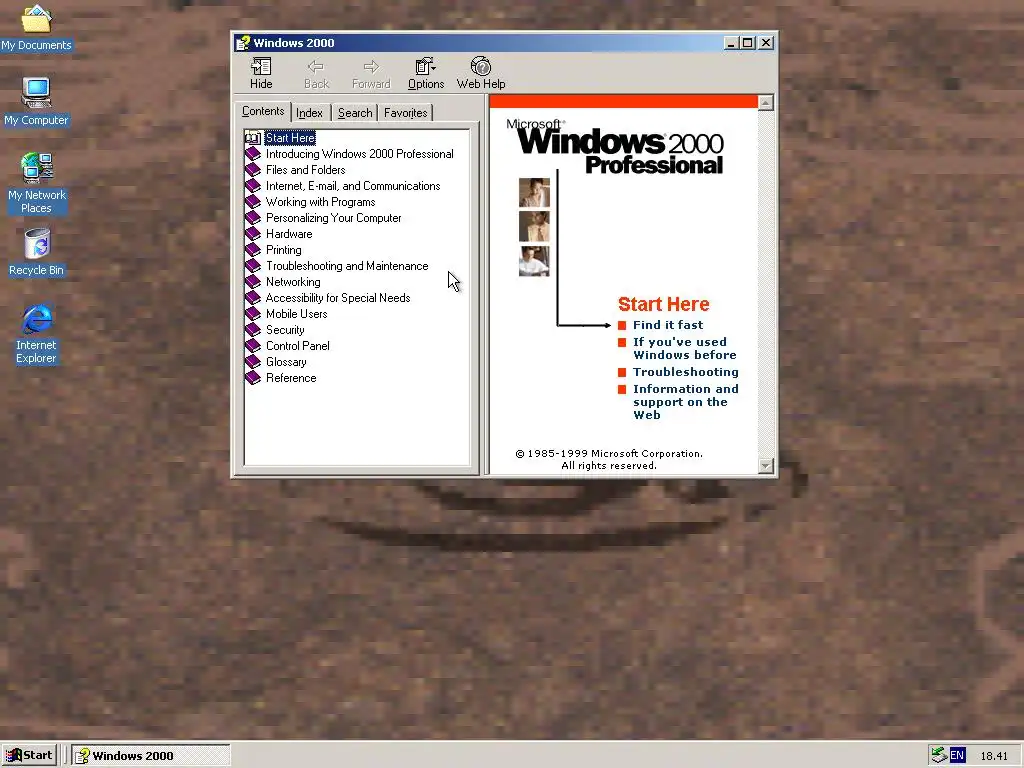
Task: Select 'Accessibility for Special Needs' text
Action: [x=338, y=298]
